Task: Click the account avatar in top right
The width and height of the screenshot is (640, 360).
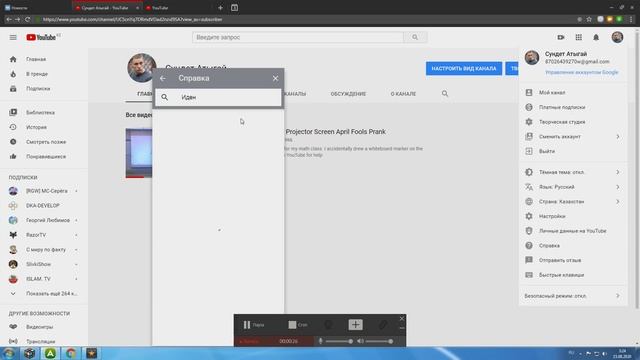Action: 617,37
